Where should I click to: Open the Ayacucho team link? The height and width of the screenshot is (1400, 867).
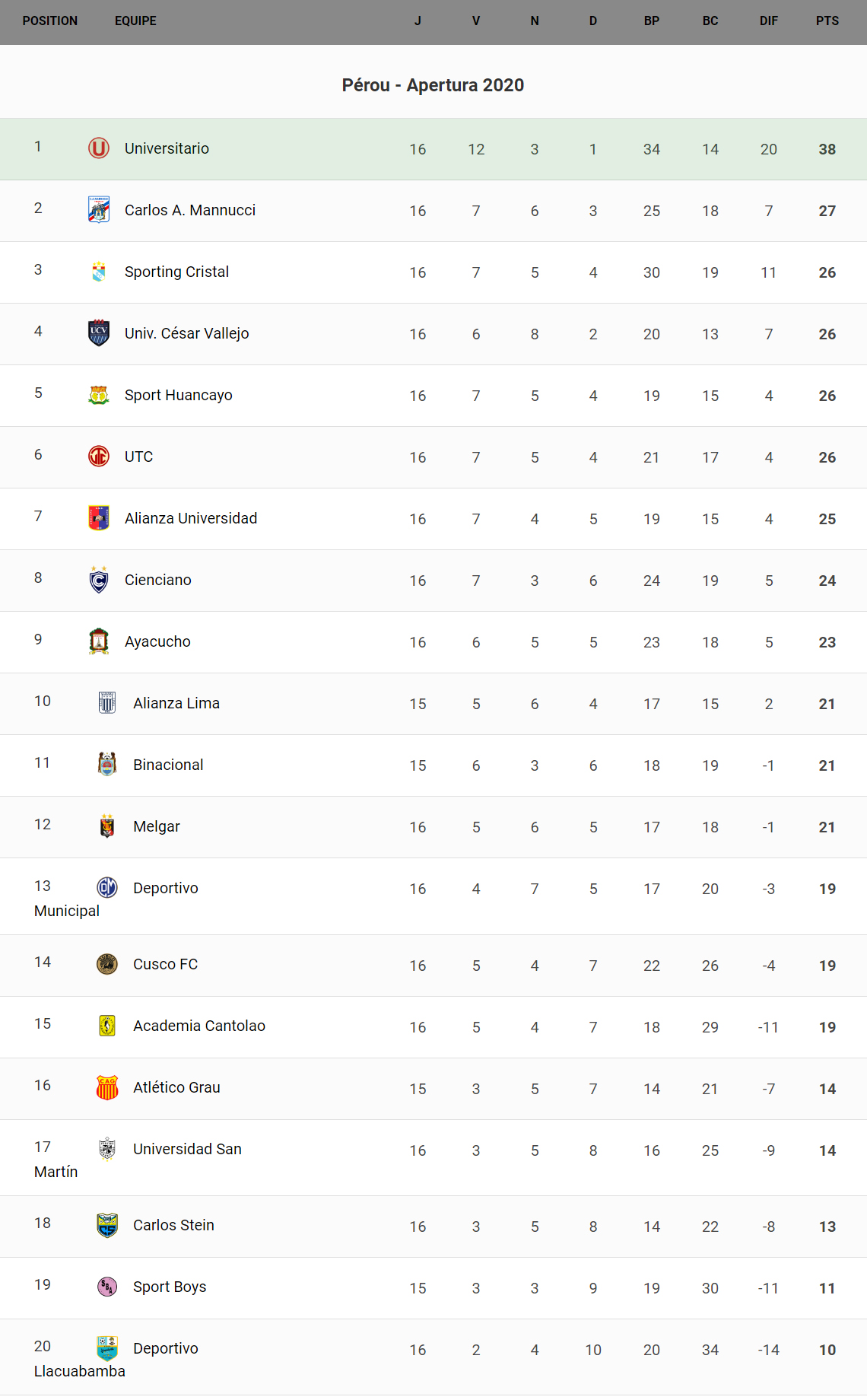pyautogui.click(x=157, y=641)
